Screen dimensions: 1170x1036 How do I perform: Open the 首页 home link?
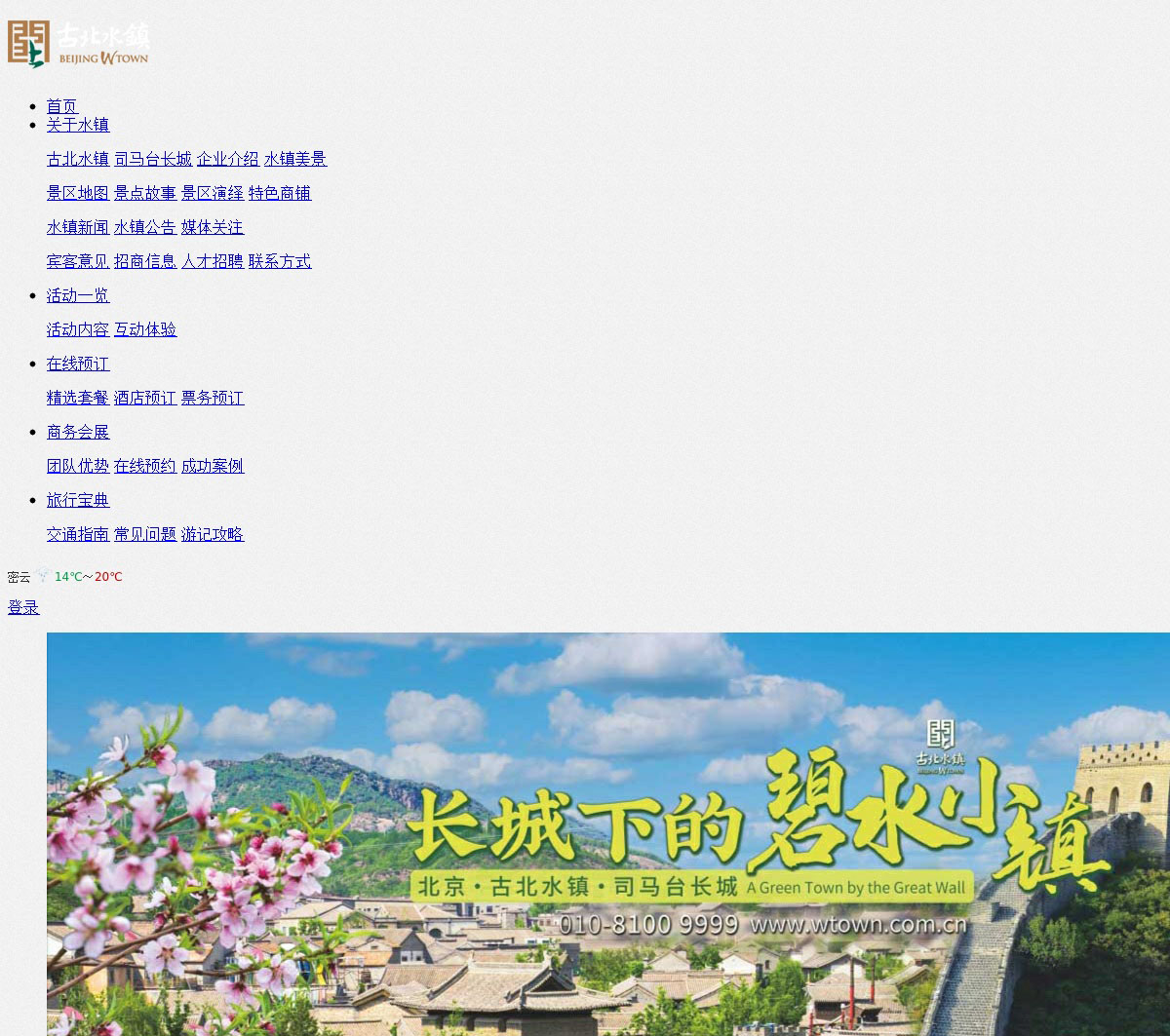click(x=61, y=106)
